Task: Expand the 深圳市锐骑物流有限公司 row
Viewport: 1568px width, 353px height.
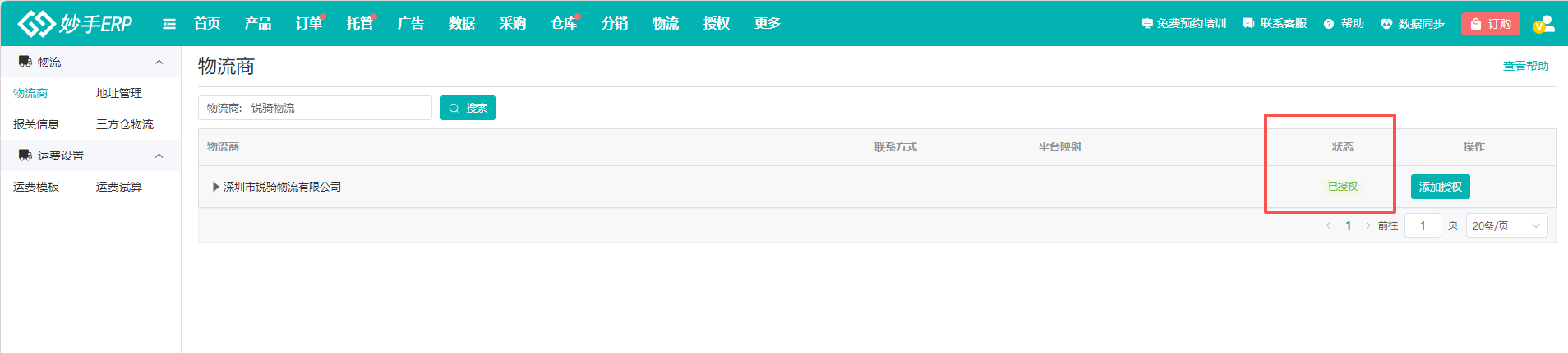Action: tap(216, 187)
